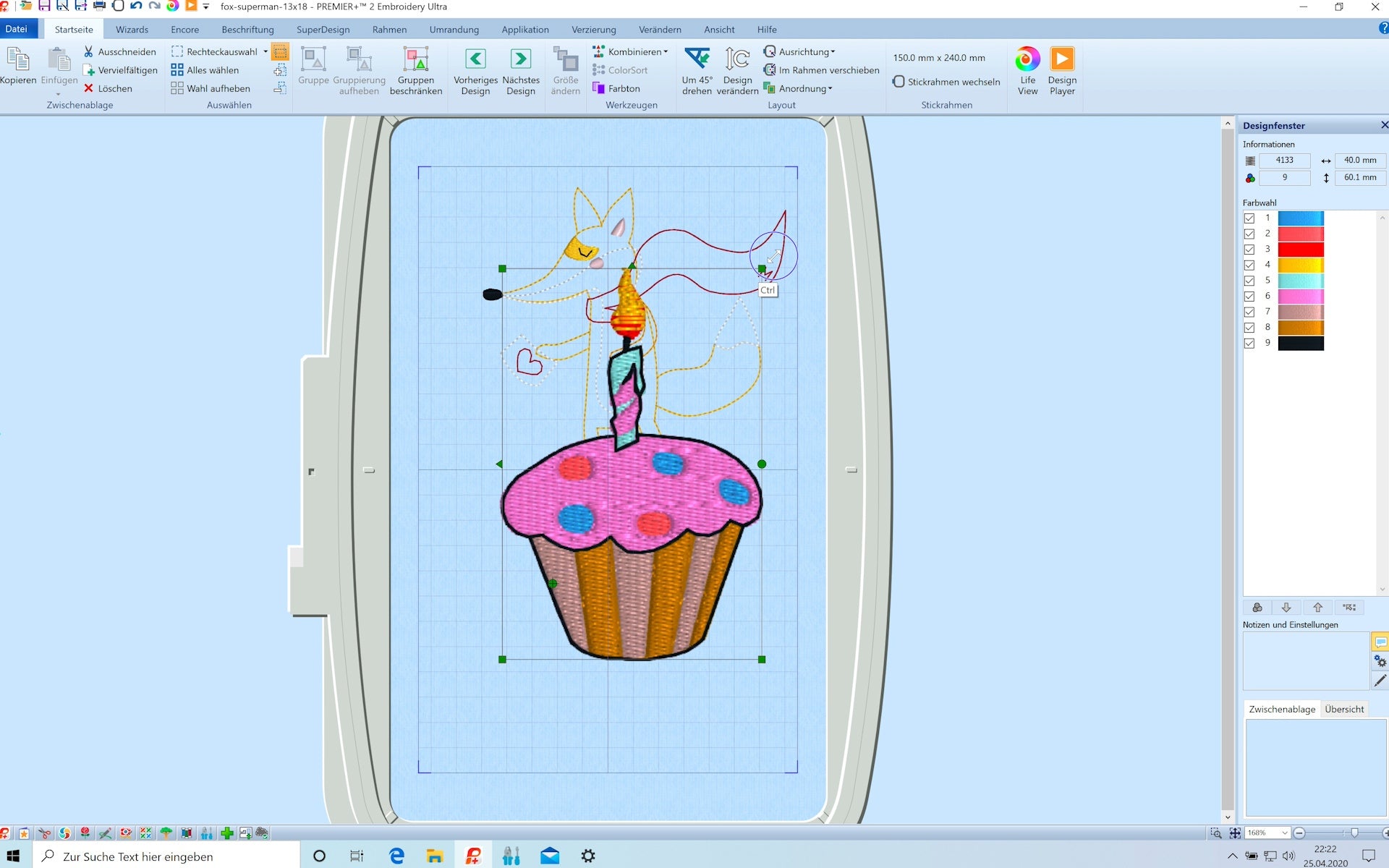Move color down with down arrow button

pyautogui.click(x=1286, y=608)
